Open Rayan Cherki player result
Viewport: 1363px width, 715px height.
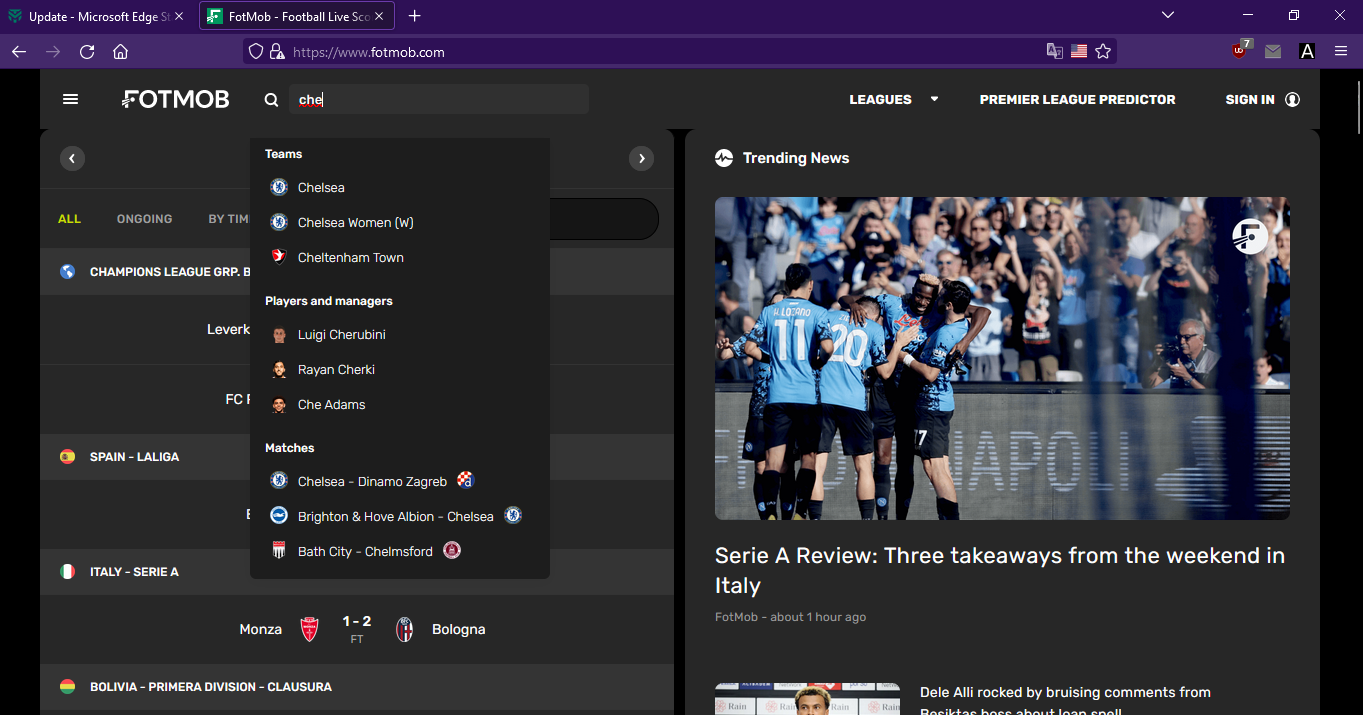tap(400, 370)
